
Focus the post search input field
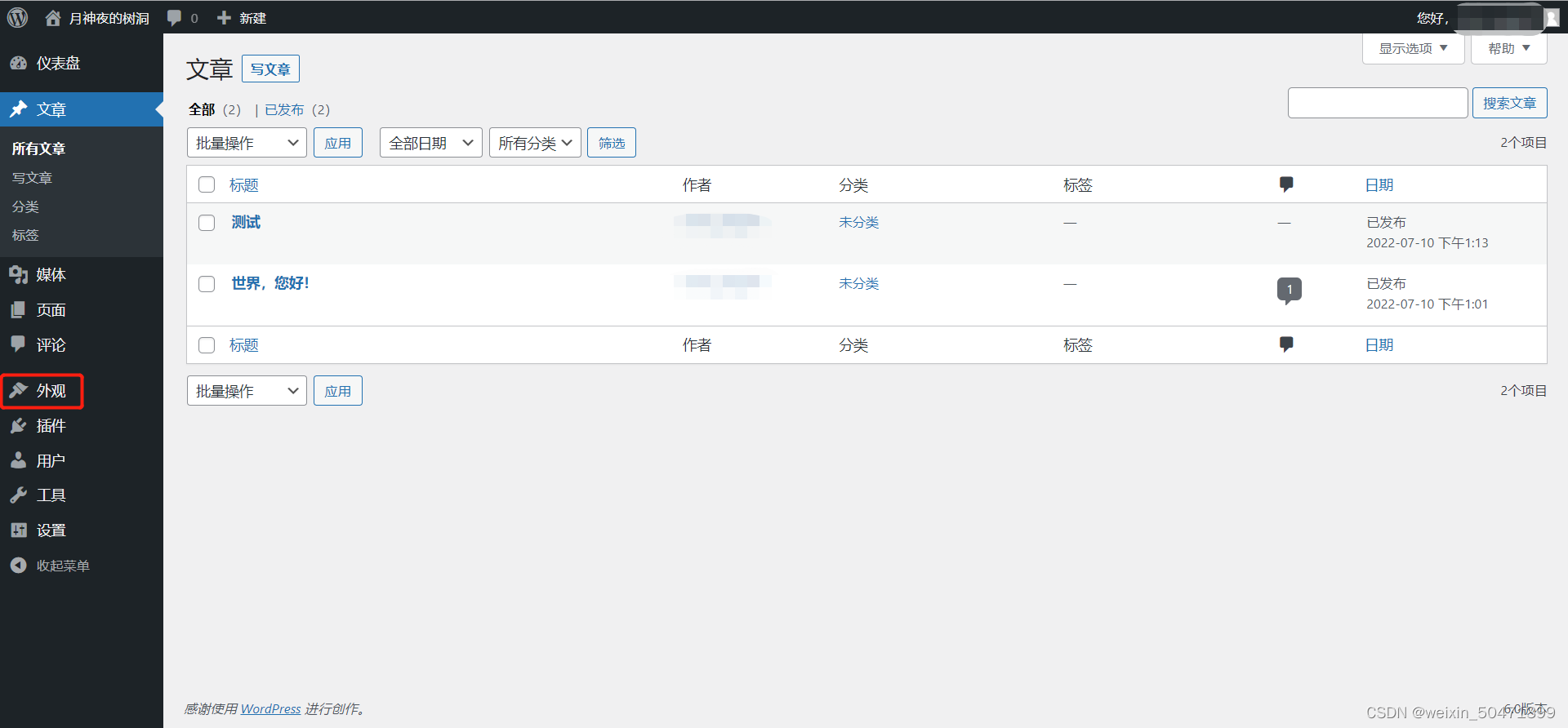1378,103
